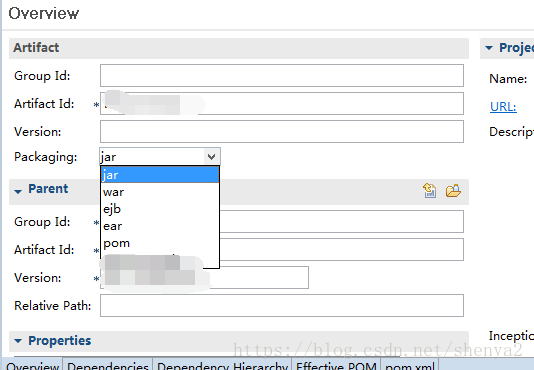Open the Dependency Hierarchy tab

(222, 365)
